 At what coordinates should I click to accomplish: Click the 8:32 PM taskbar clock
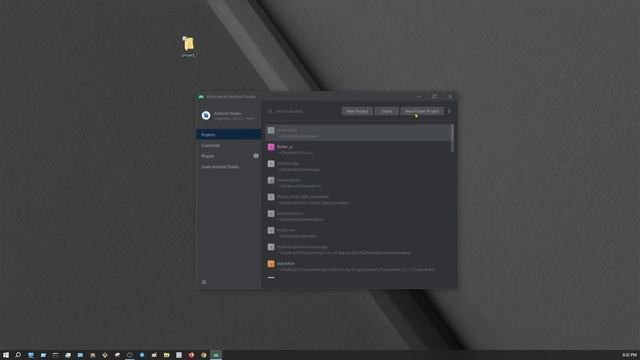pos(629,355)
